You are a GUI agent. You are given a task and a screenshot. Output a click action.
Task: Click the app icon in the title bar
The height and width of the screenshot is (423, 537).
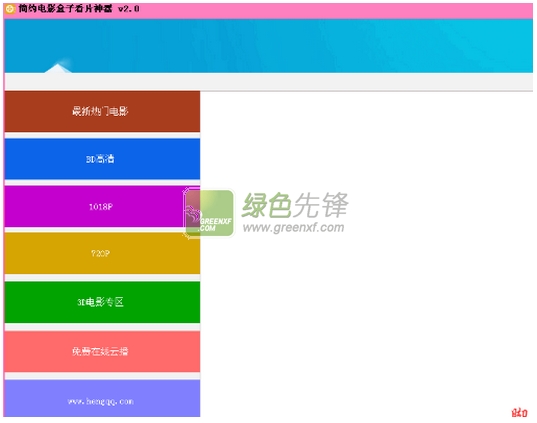click(10, 9)
